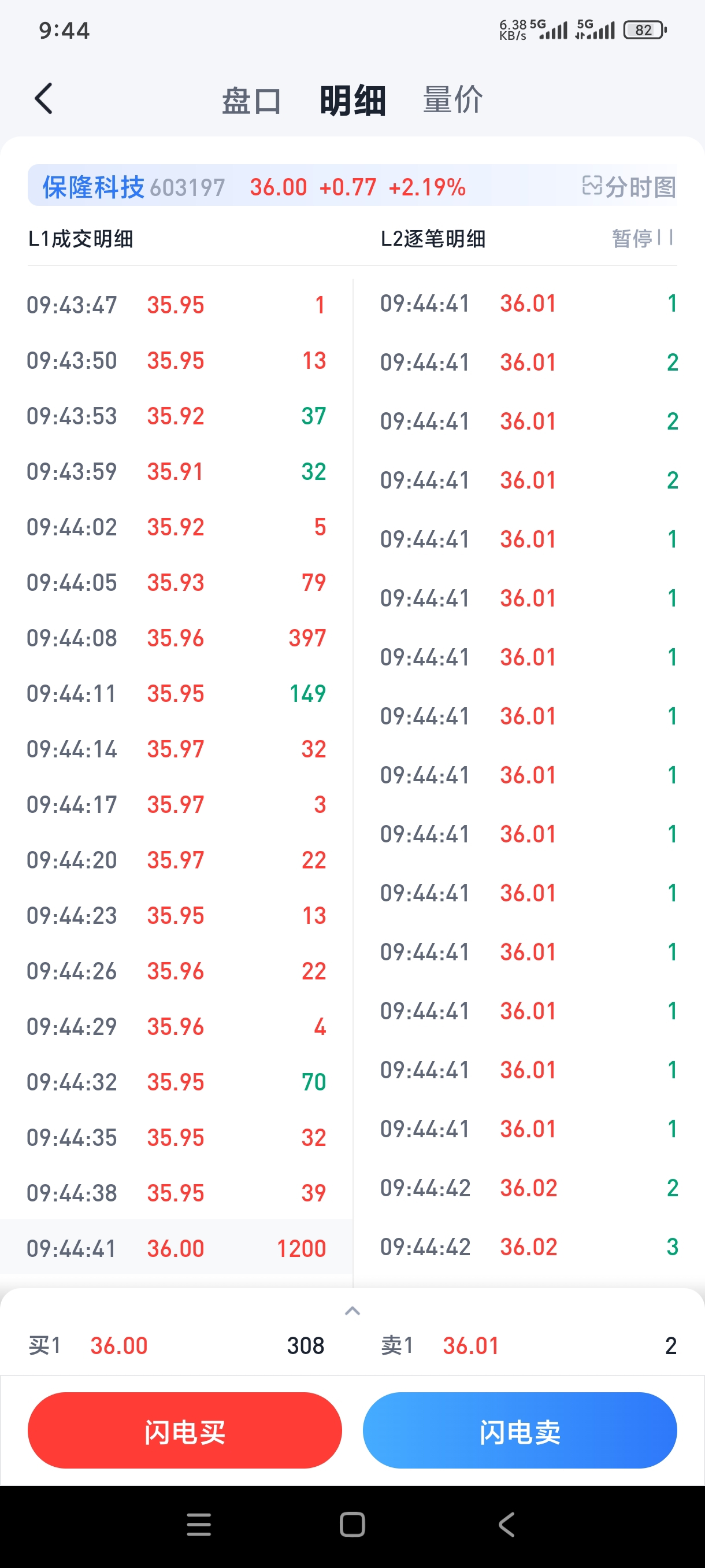
Task: Expand the order book with the up chevron
Action: (352, 1311)
